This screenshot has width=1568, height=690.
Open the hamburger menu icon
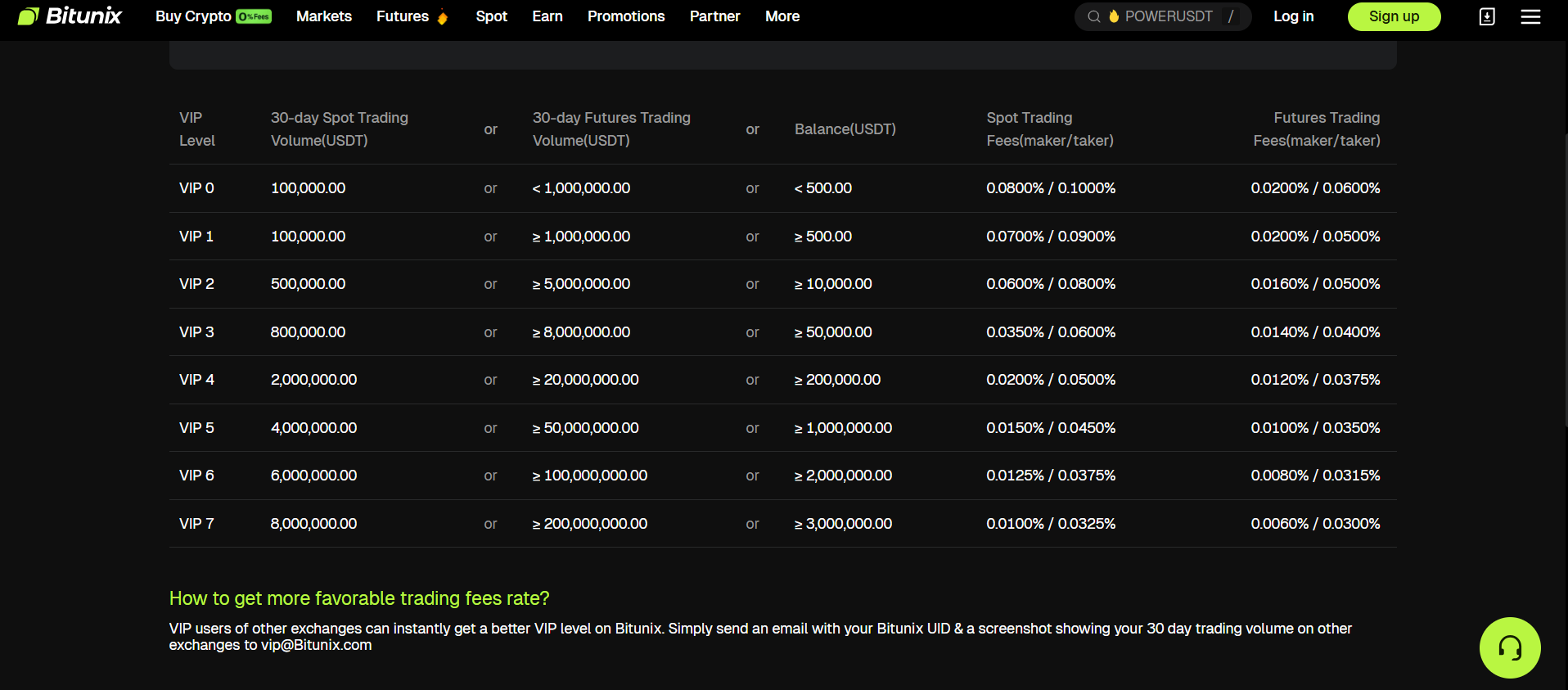pos(1530,16)
